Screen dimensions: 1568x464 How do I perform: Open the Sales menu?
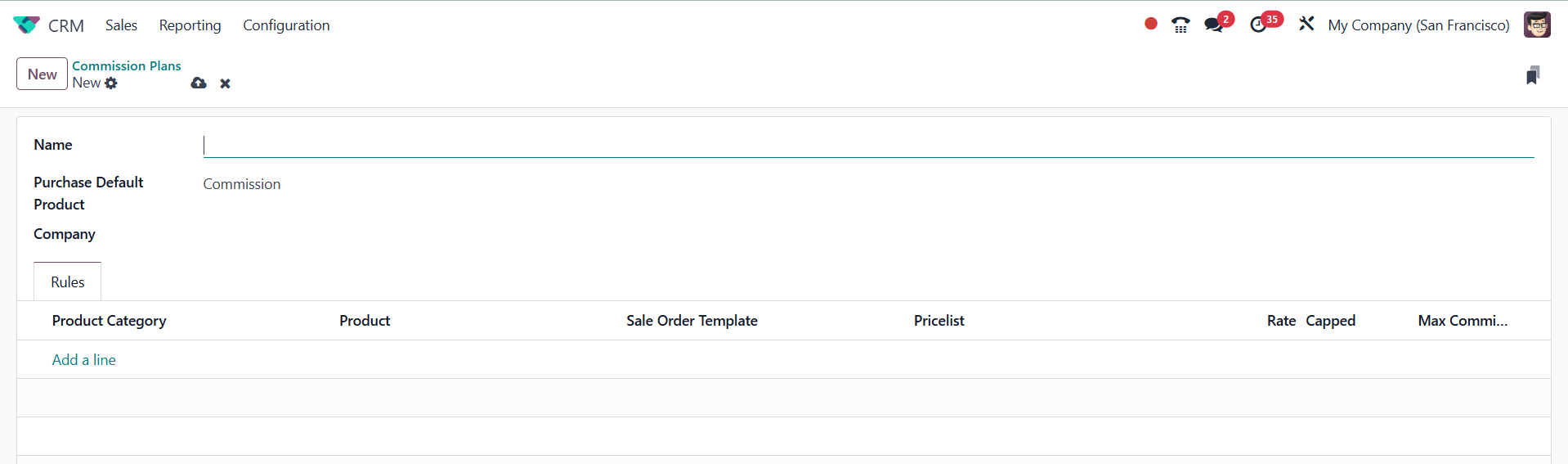point(121,25)
